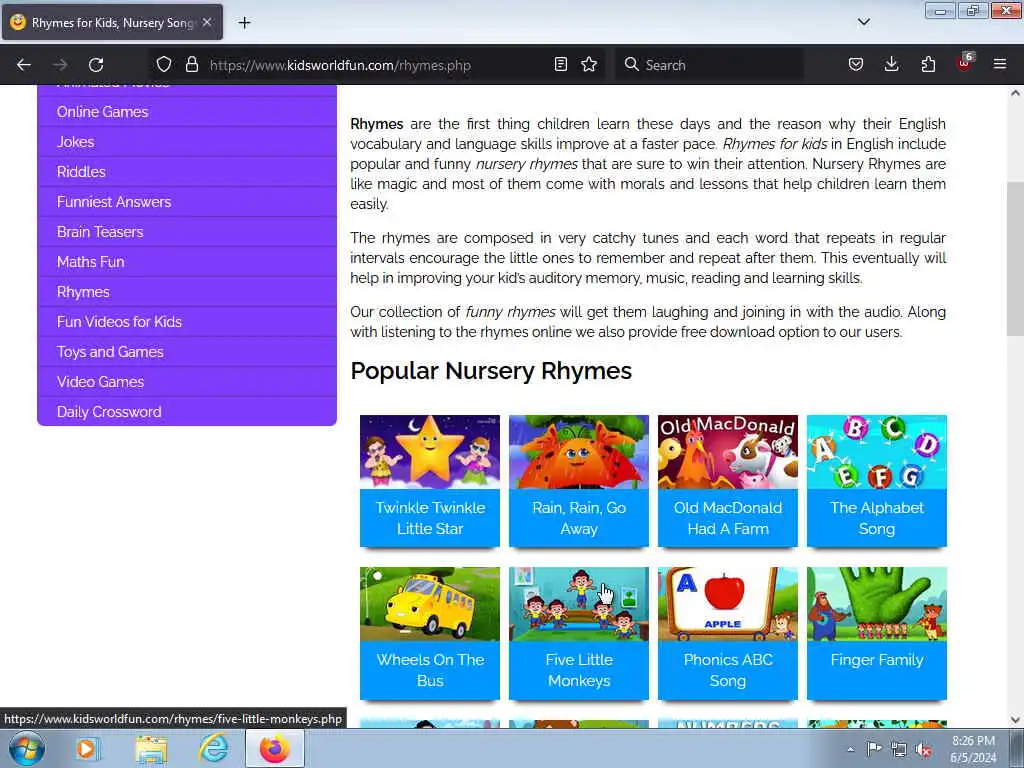The image size is (1024, 768).
Task: Click Finger Family label
Action: click(876, 660)
